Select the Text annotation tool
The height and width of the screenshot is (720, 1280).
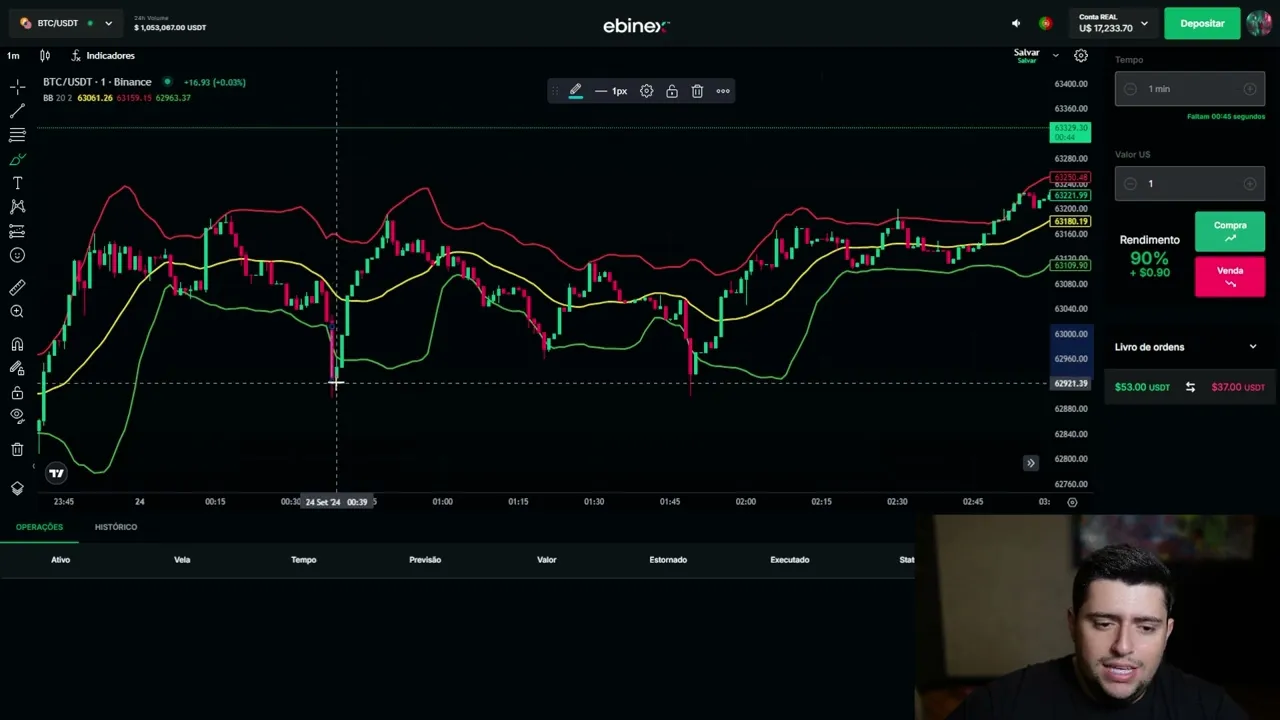click(x=17, y=183)
